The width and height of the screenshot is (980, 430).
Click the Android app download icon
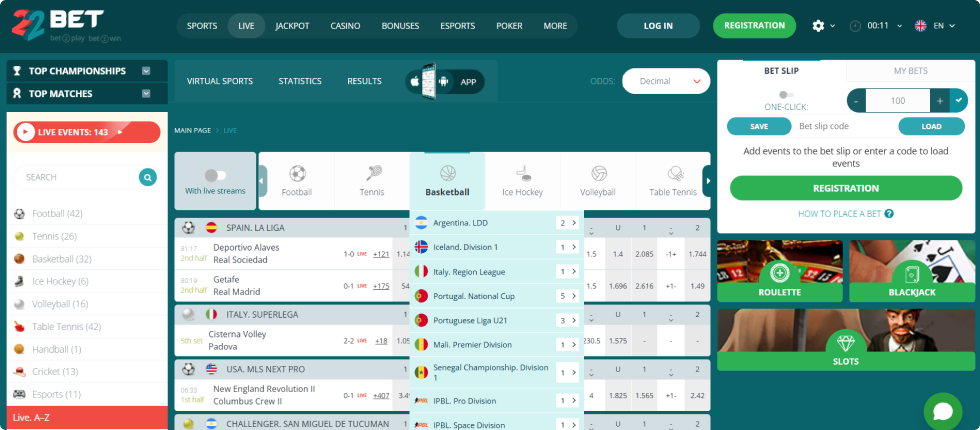444,81
